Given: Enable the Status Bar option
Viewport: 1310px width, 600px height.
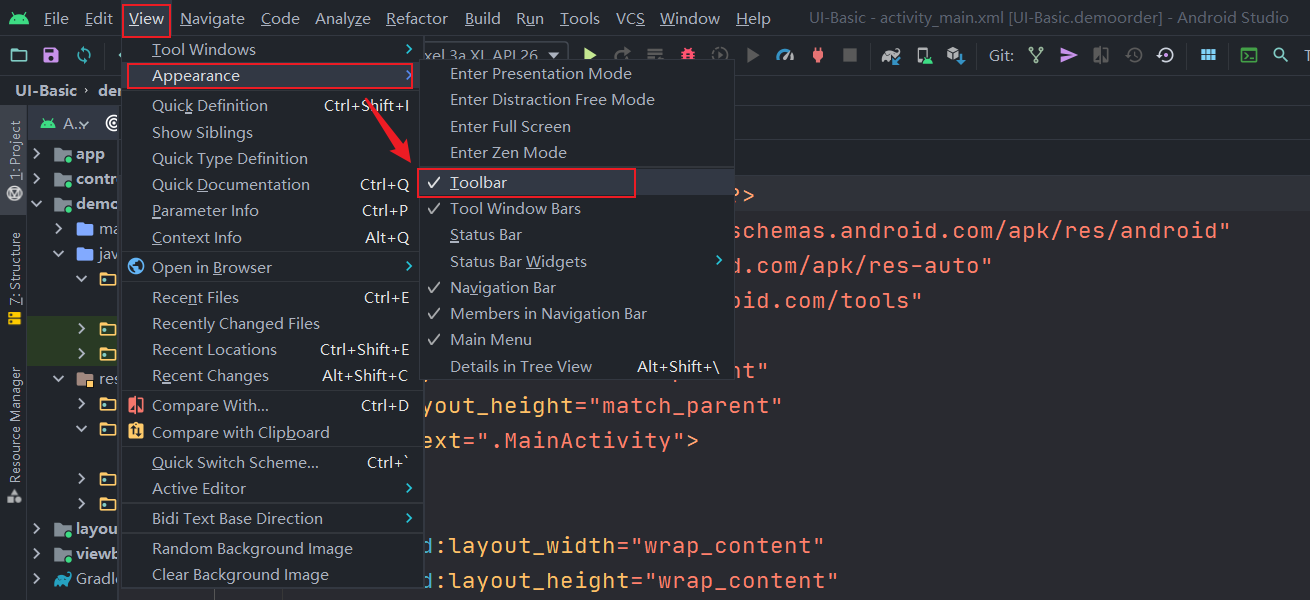Looking at the screenshot, I should [576, 235].
